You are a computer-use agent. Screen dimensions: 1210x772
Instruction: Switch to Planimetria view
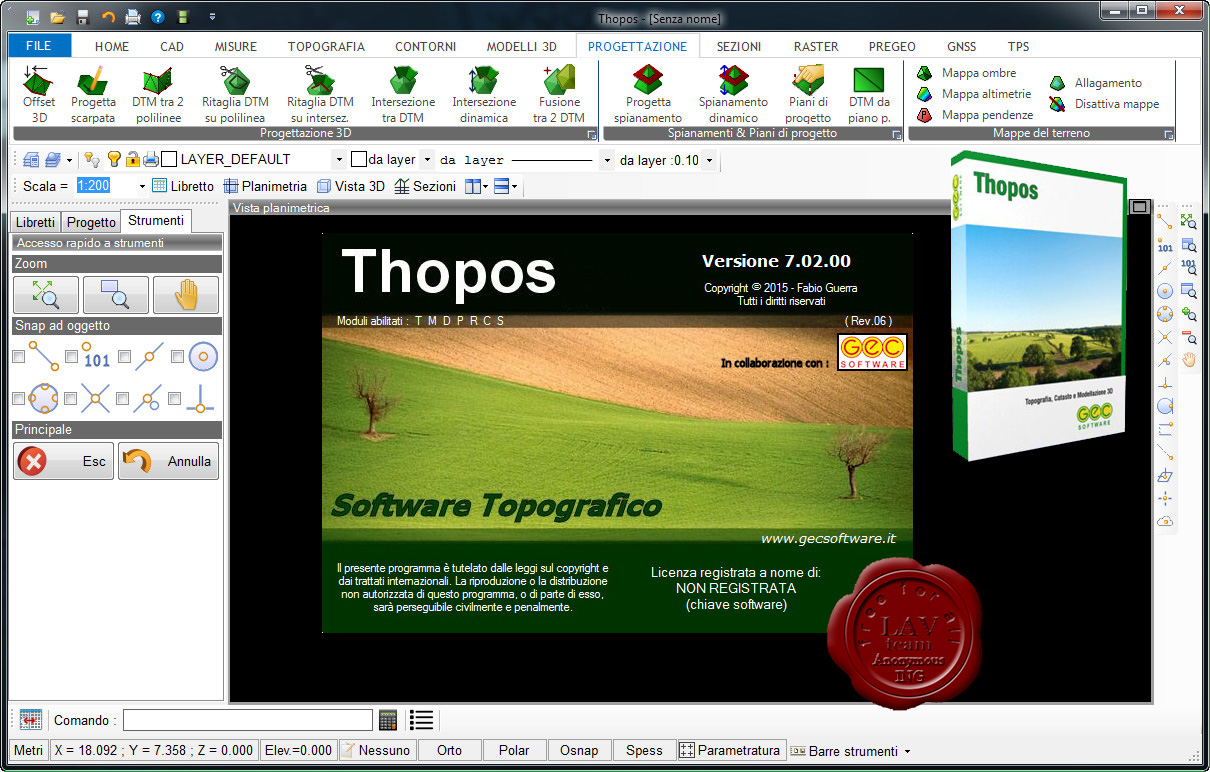[265, 186]
